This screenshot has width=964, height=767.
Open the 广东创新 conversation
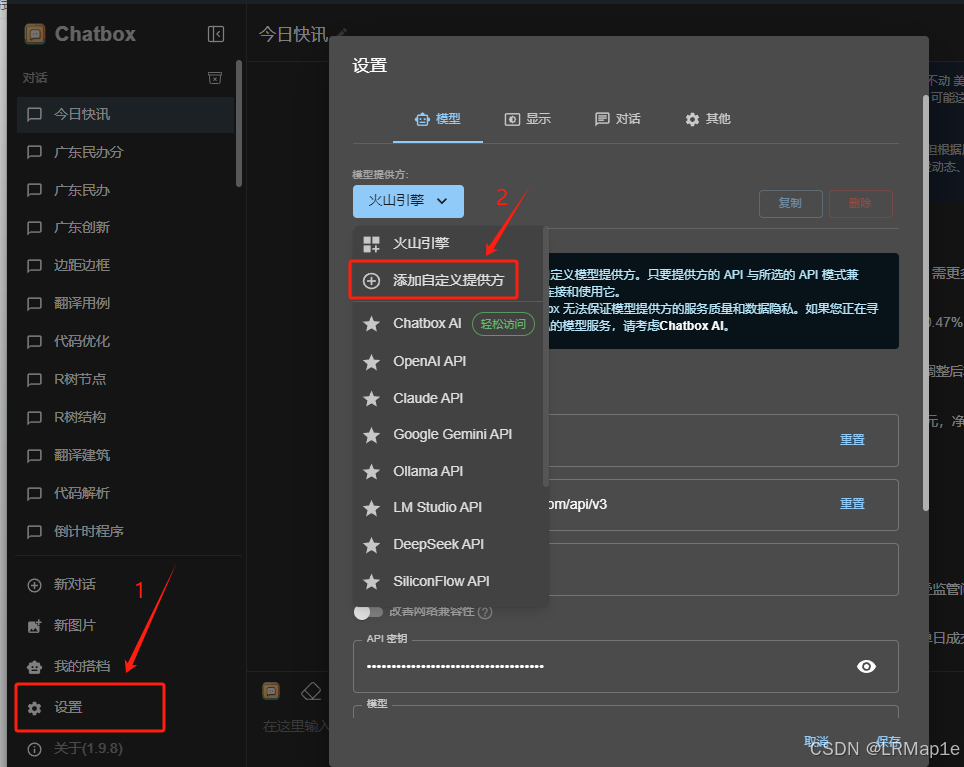[x=125, y=228]
